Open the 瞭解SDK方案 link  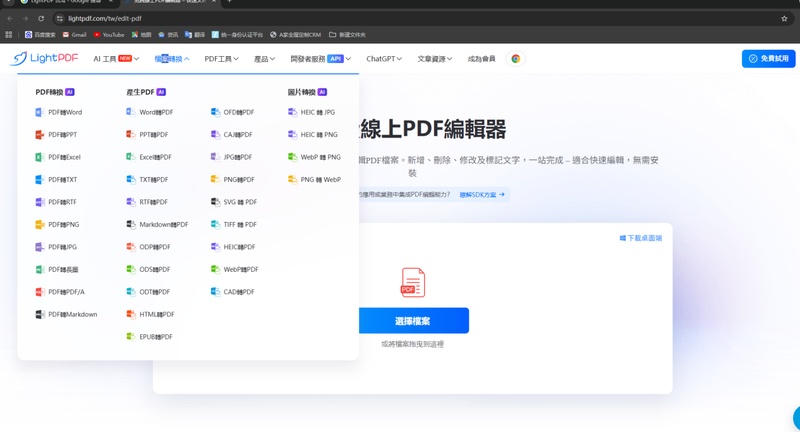coord(482,195)
